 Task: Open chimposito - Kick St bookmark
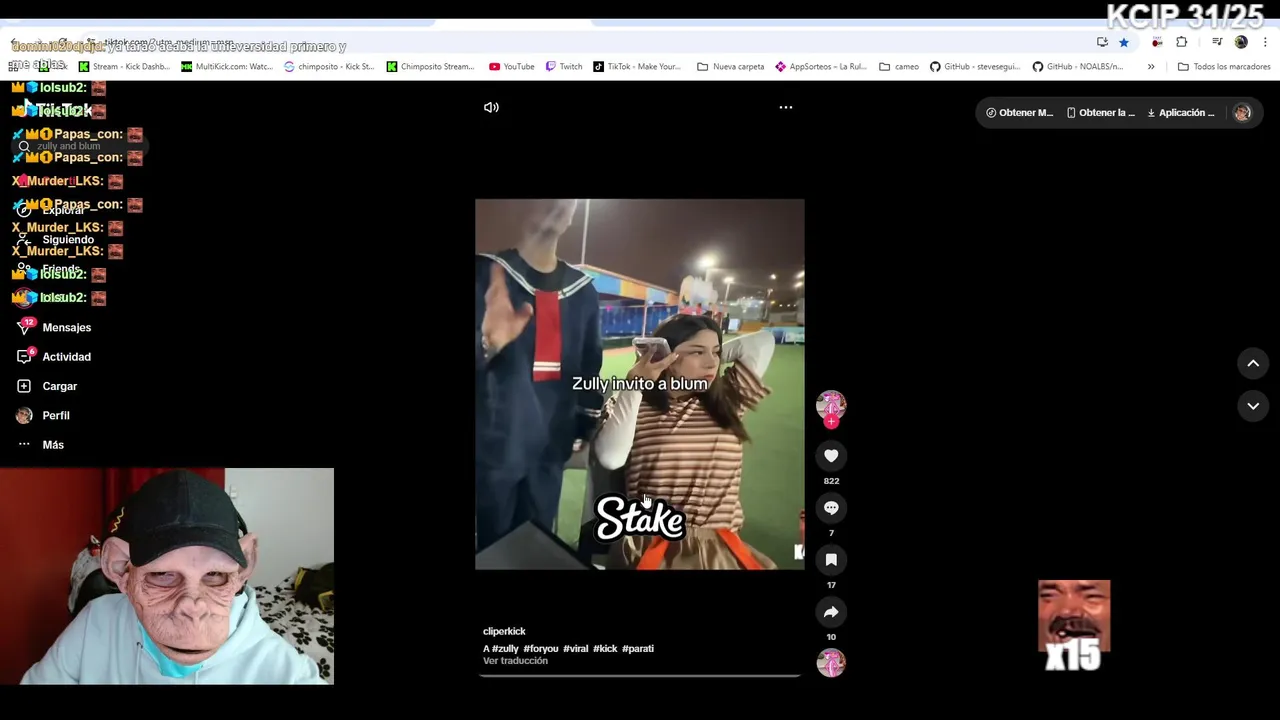pyautogui.click(x=329, y=67)
